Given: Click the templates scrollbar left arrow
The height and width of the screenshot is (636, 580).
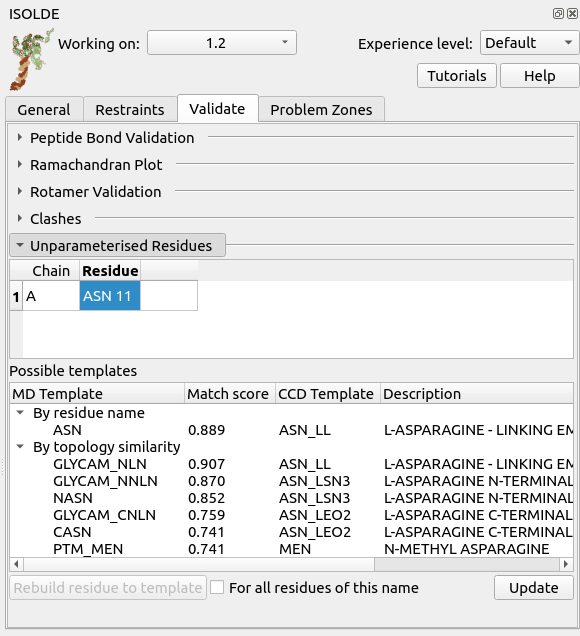Looking at the screenshot, I should [16, 564].
